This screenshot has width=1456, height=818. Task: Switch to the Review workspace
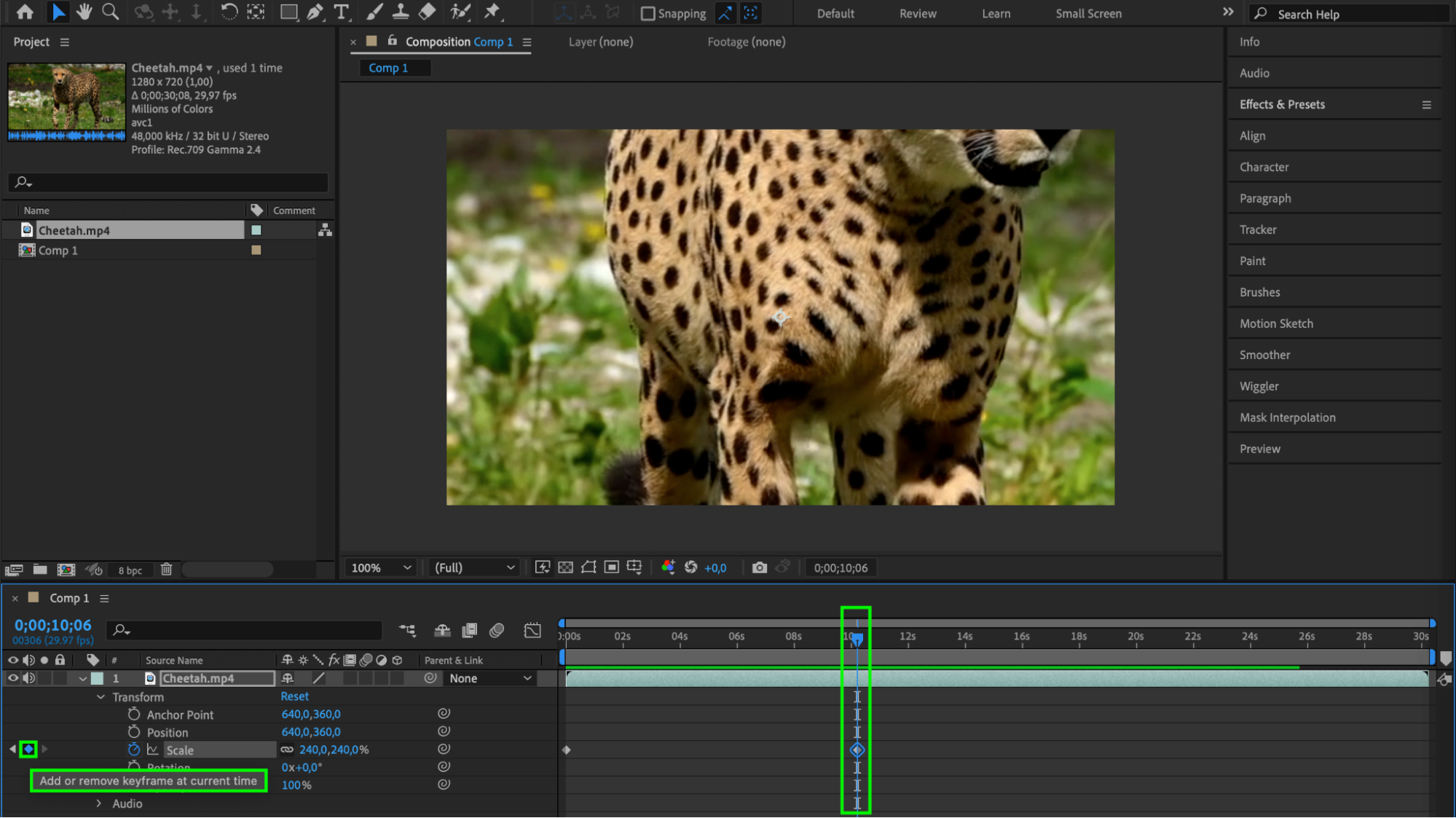(918, 14)
